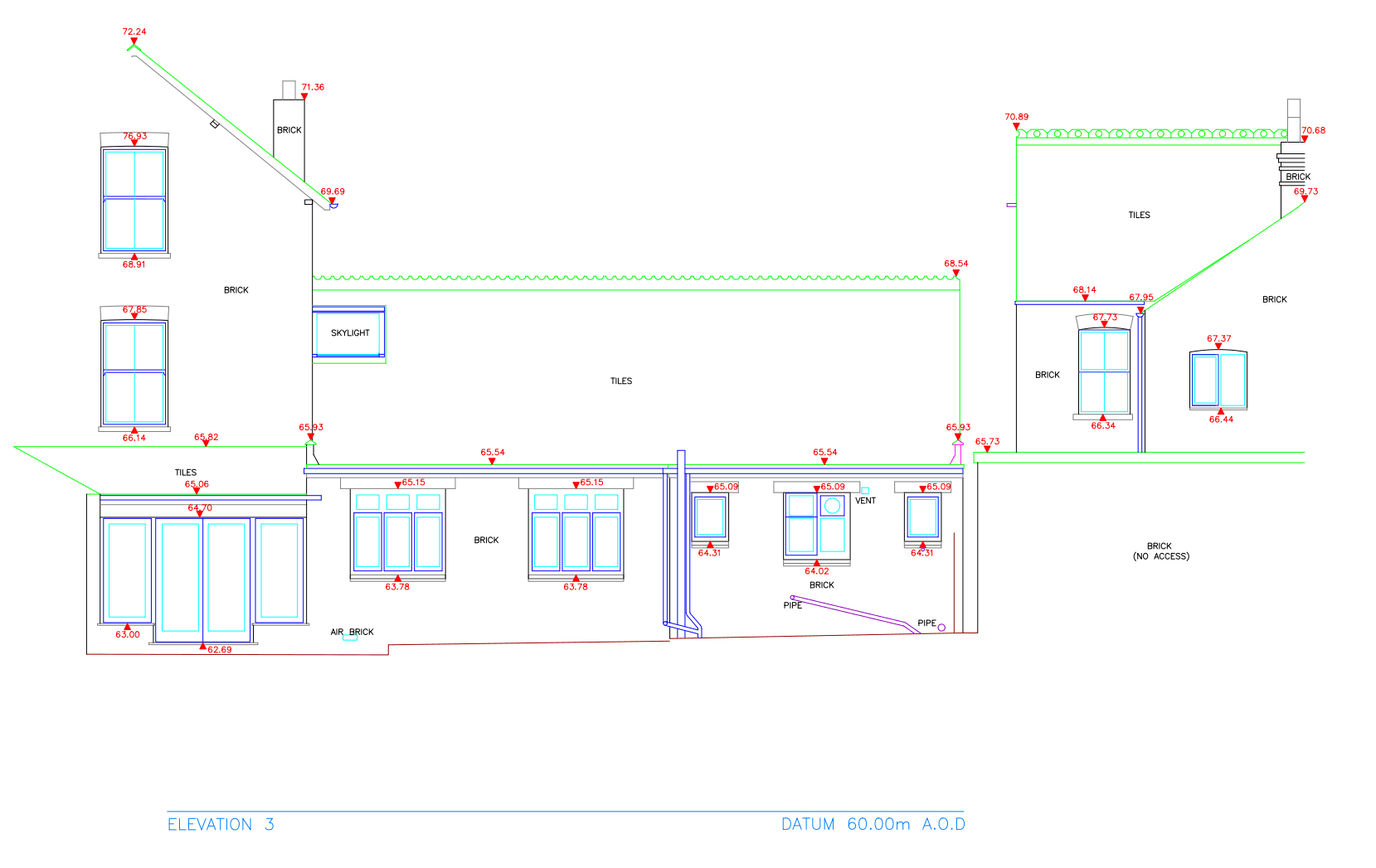Select window sill level '66.44'
The width and height of the screenshot is (1376, 868).
click(1221, 419)
